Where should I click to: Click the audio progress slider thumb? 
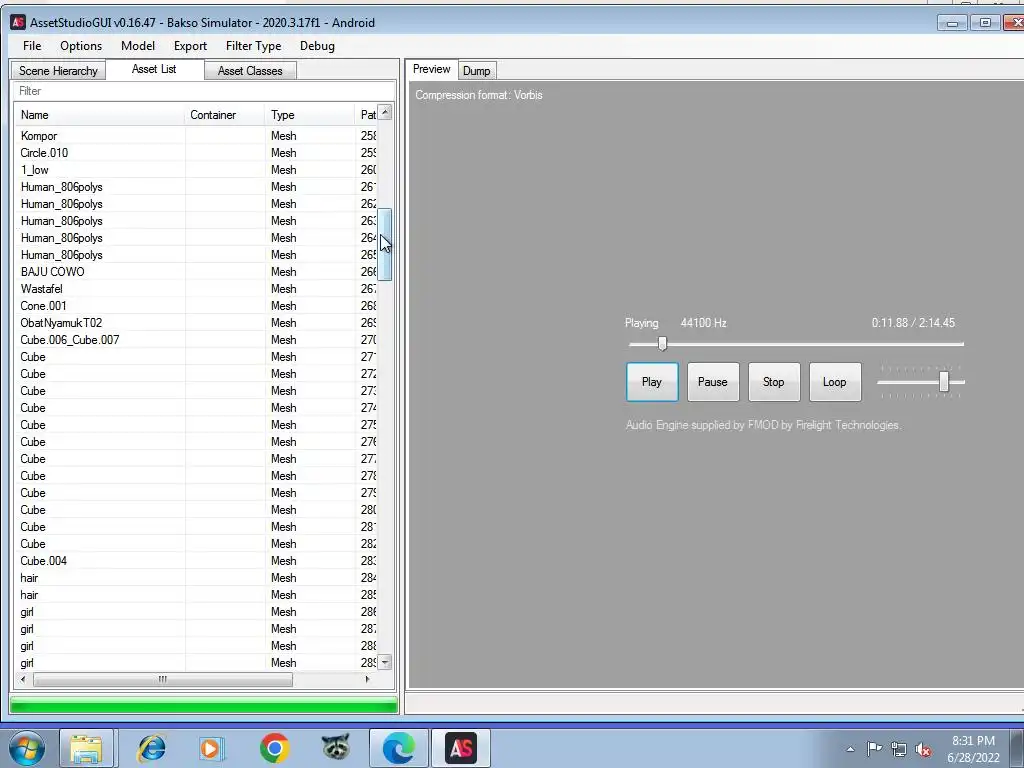662,344
